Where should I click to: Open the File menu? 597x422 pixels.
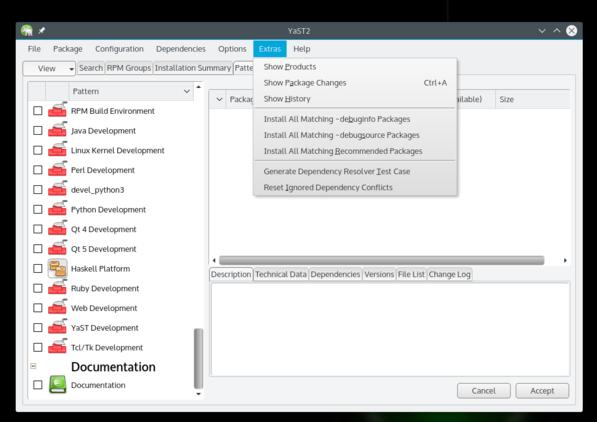pos(34,49)
